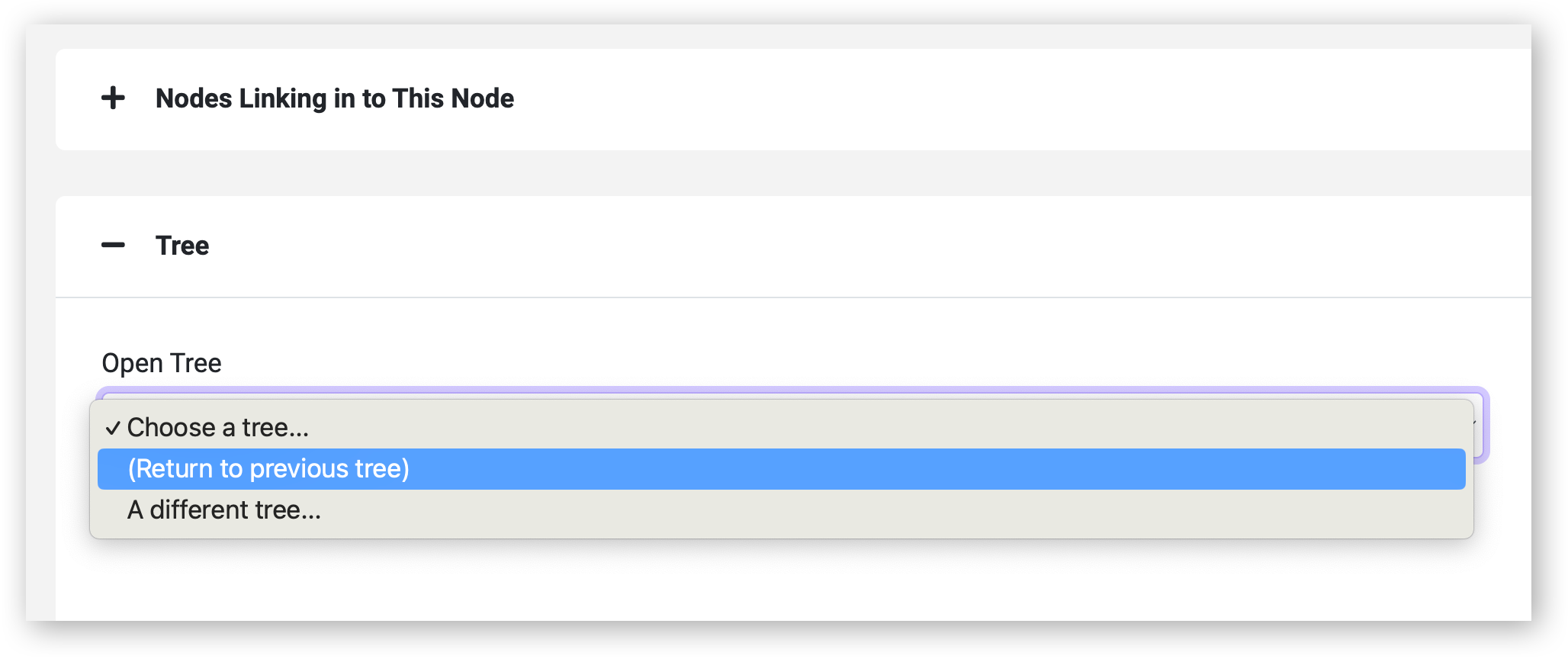The height and width of the screenshot is (659, 1568).
Task: Click blank space right of the Tree title
Action: (839, 246)
